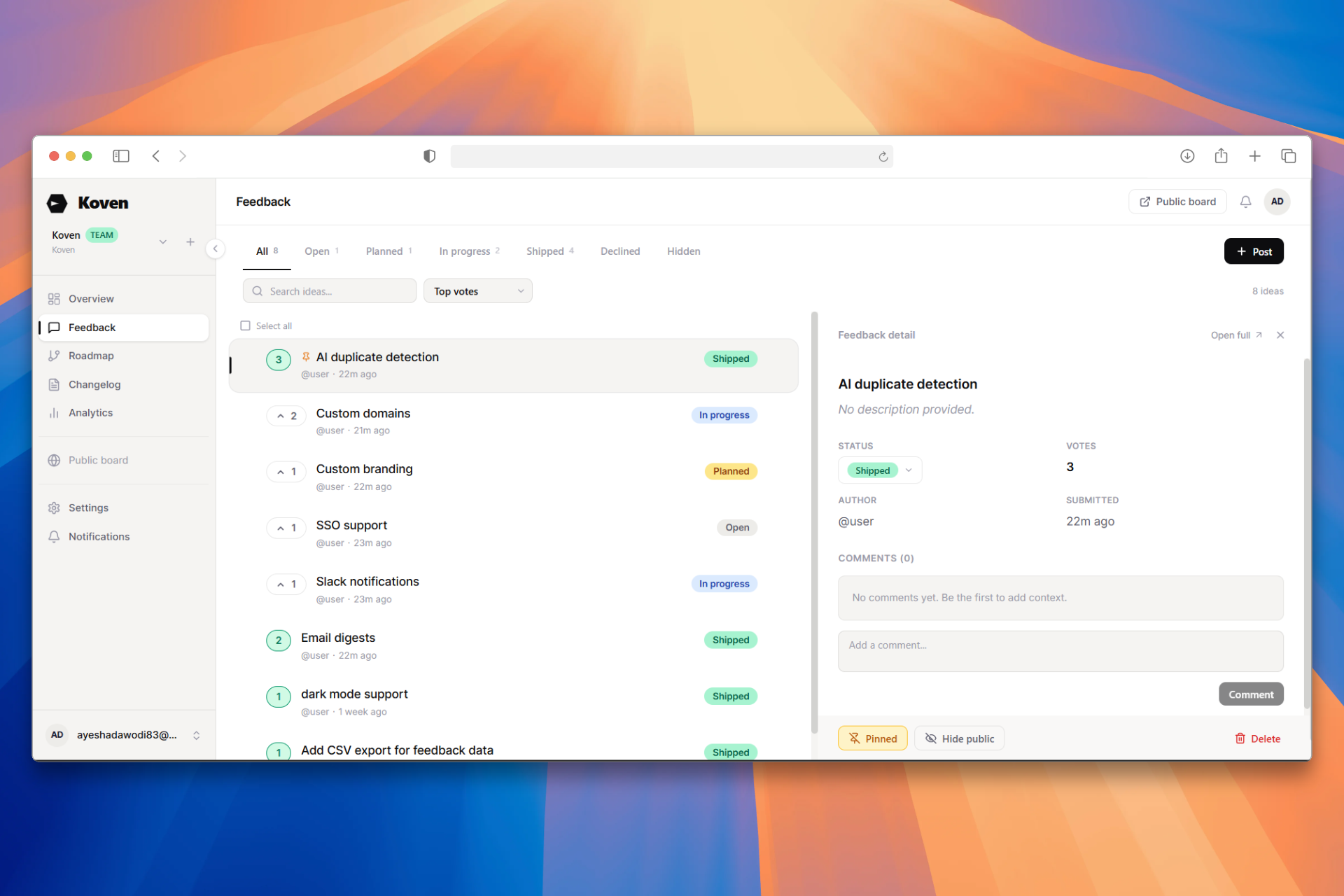Image resolution: width=1344 pixels, height=896 pixels.
Task: Close the Feedback detail panel
Action: tap(1280, 335)
